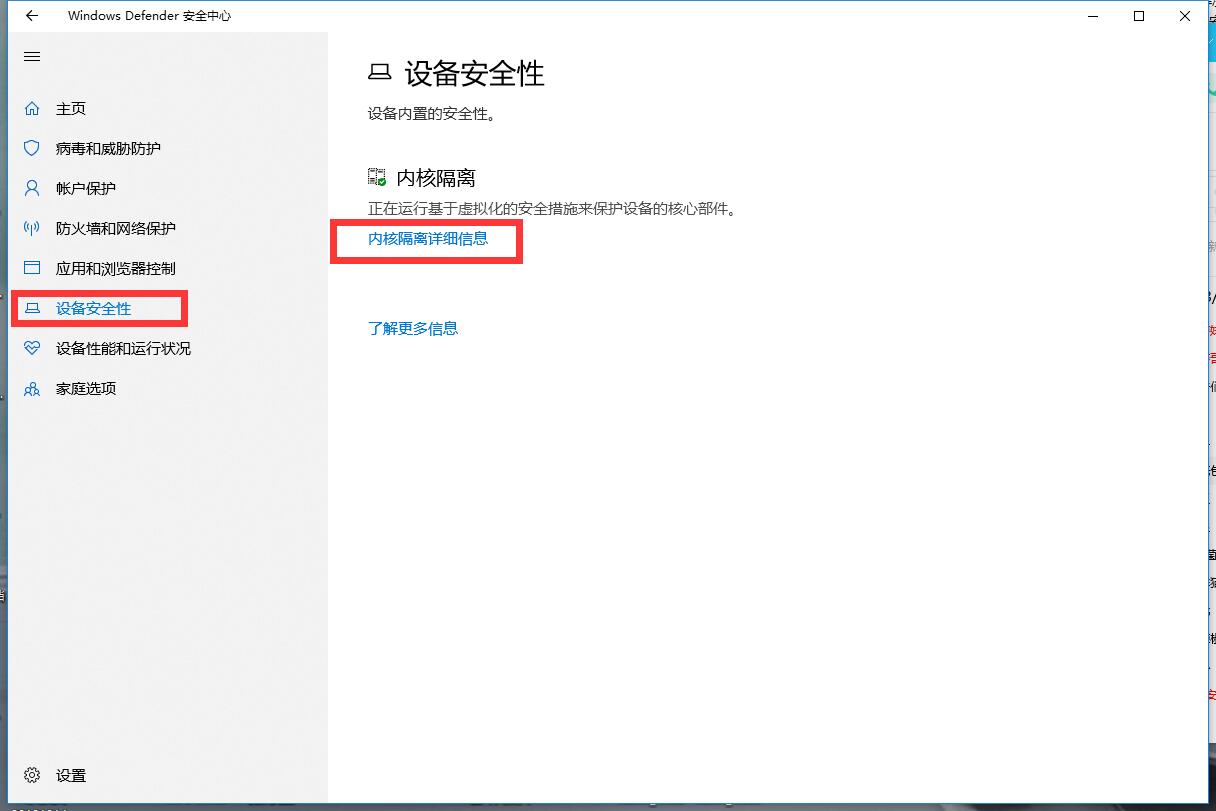Close the Windows Defender 安全中心 window
Image resolution: width=1216 pixels, height=811 pixels.
(x=1186, y=16)
